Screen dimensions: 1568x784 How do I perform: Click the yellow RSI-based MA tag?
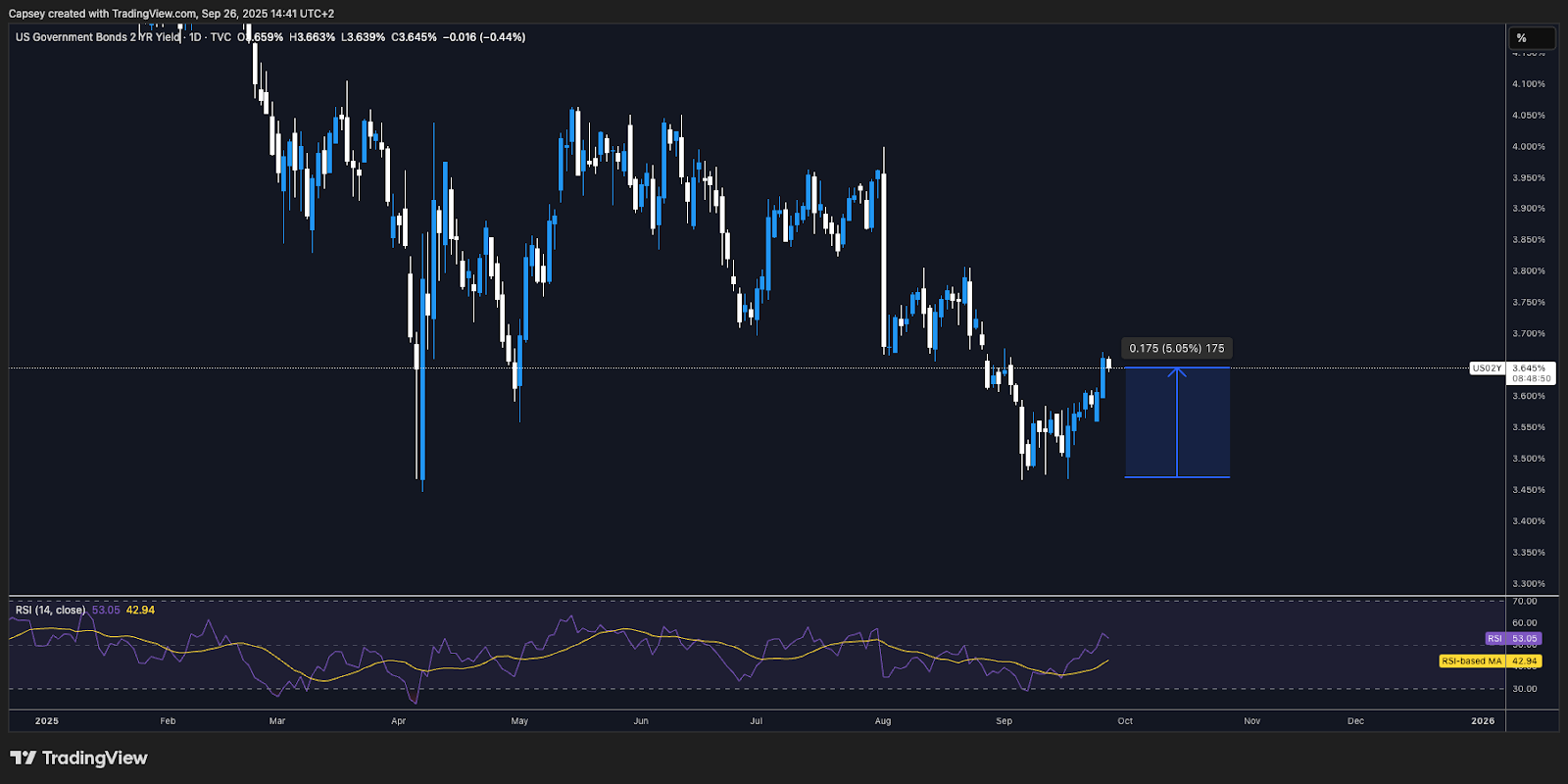(1491, 661)
